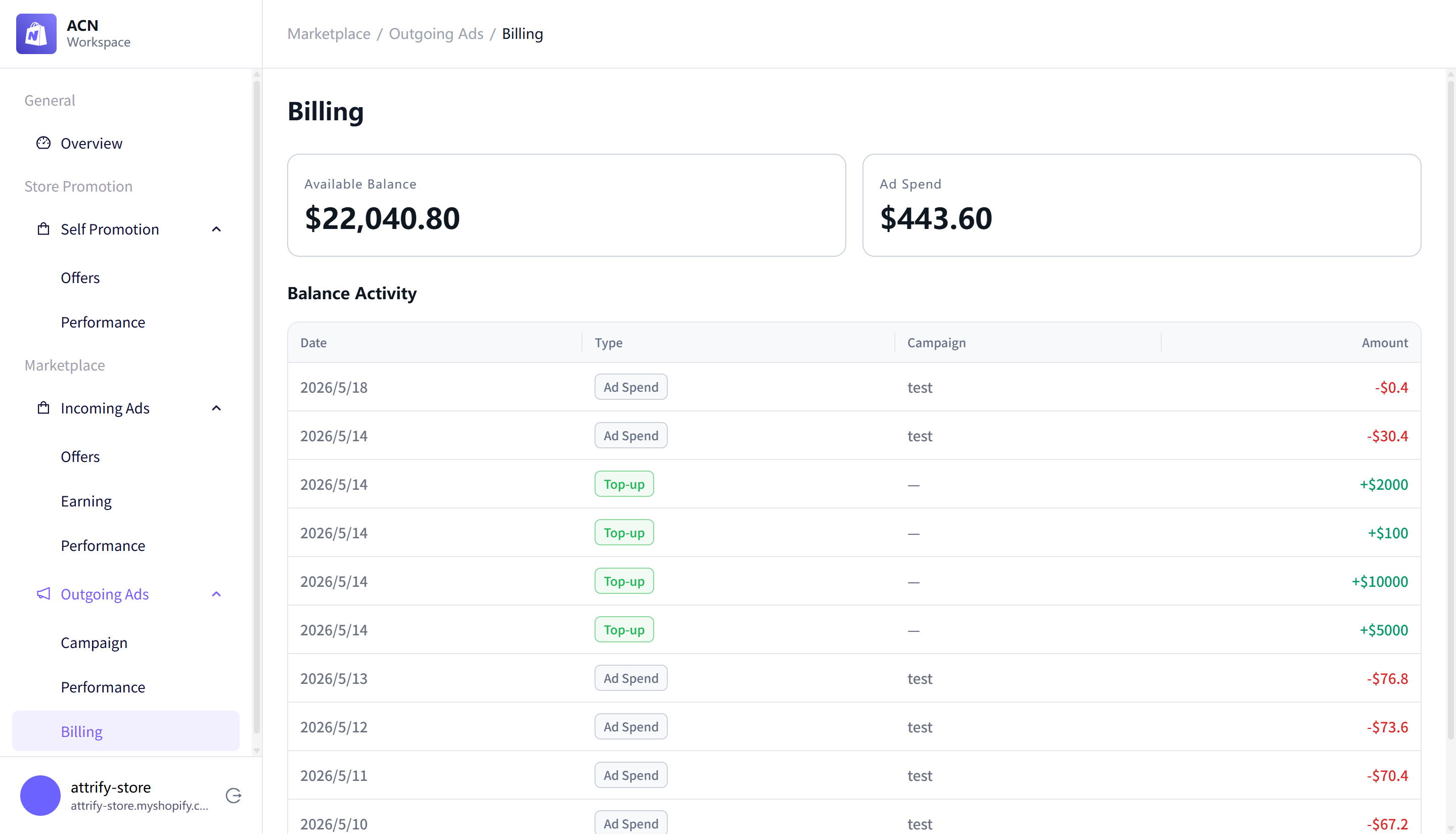Click the -$76.8 amount
This screenshot has width=1456, height=834.
[x=1387, y=678]
